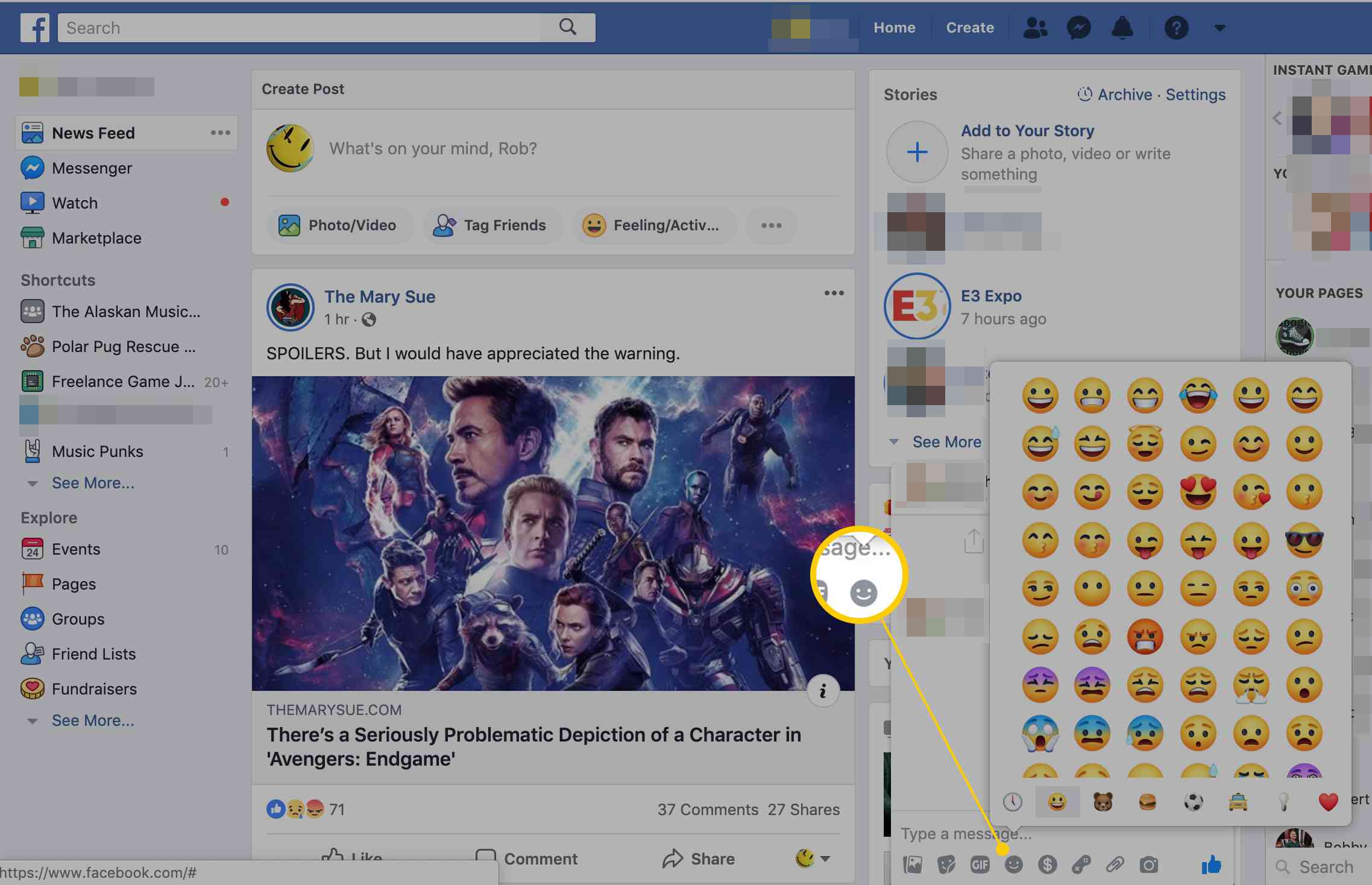
Task: Click the GIF button in chat
Action: click(980, 865)
